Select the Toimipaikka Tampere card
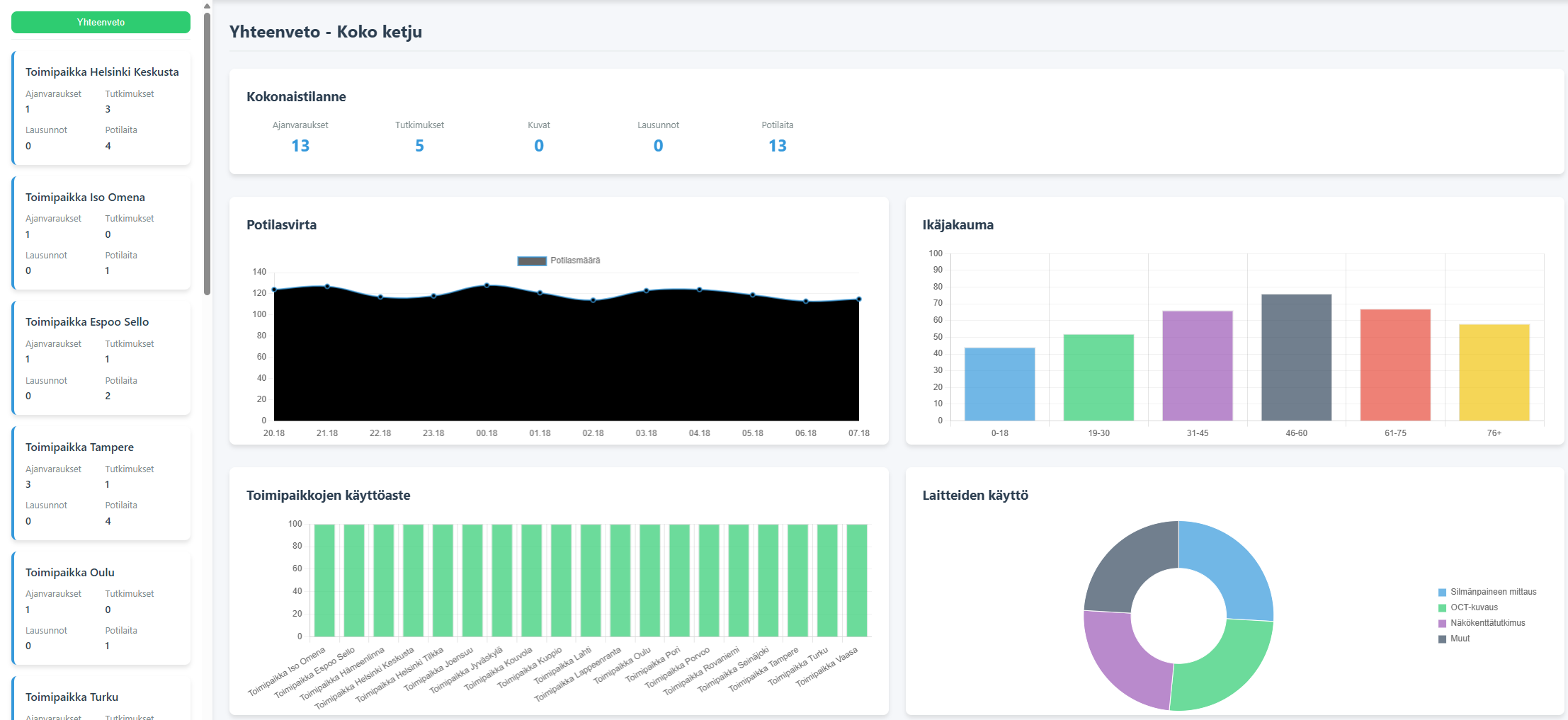The image size is (1568, 720). [101, 484]
